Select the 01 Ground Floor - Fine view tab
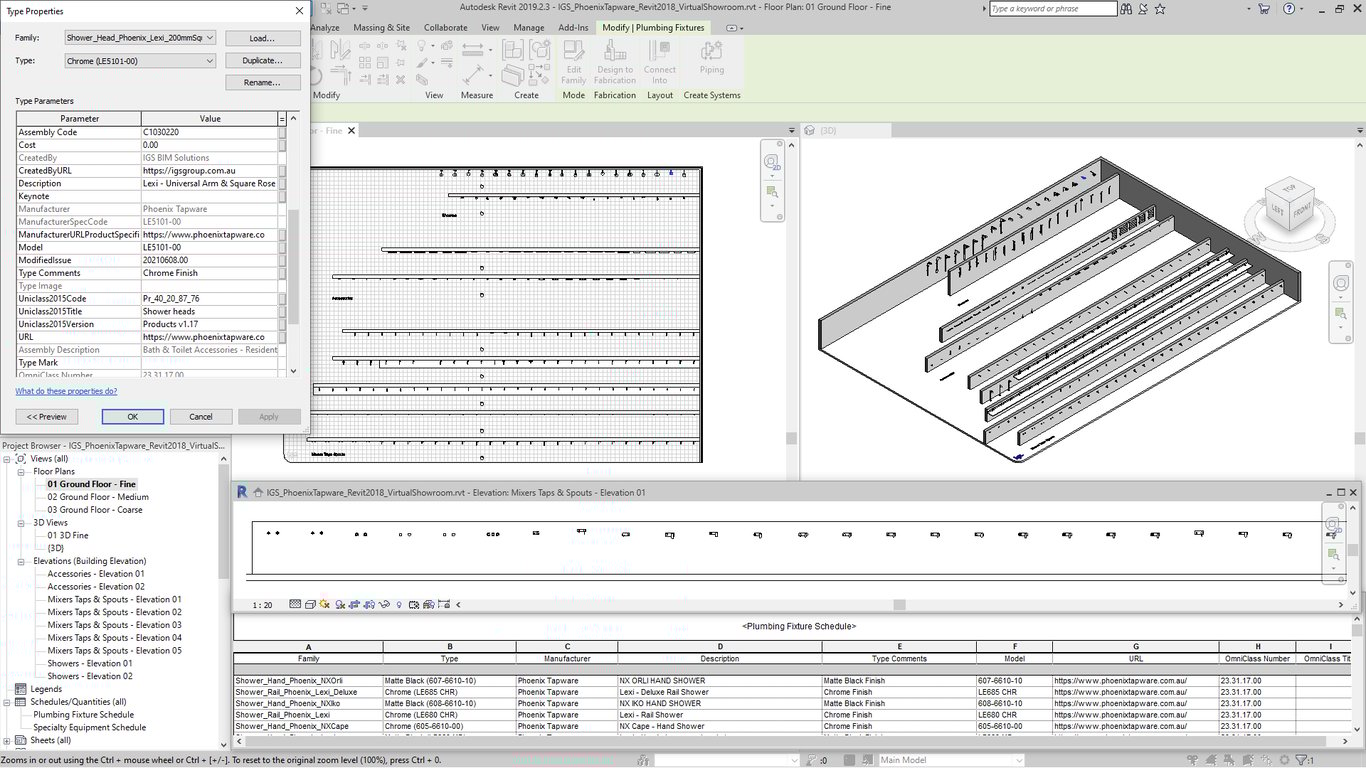1366x768 pixels. point(325,130)
